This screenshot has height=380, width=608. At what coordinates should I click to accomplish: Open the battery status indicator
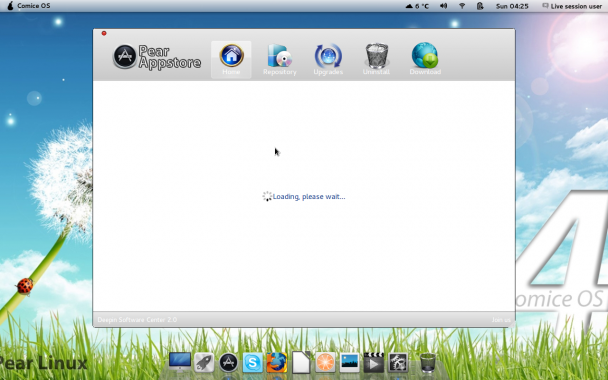(x=480, y=6)
